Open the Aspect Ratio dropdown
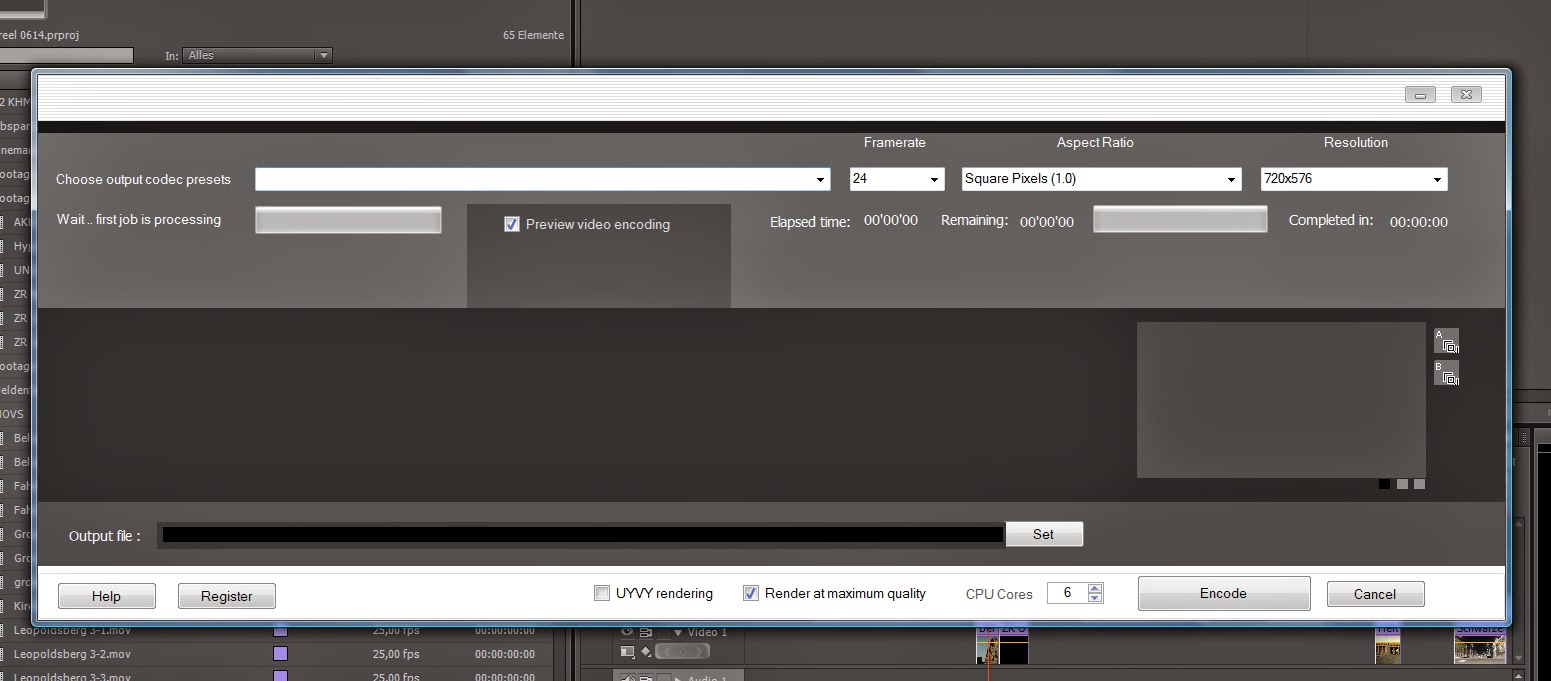This screenshot has width=1551, height=681. pyautogui.click(x=1231, y=179)
